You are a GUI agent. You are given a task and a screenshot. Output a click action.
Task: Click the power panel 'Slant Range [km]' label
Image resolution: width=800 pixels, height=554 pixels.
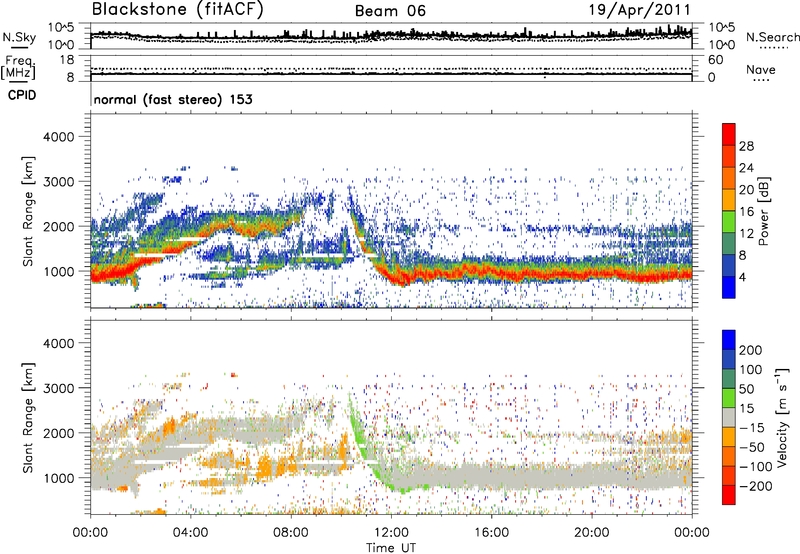point(28,211)
